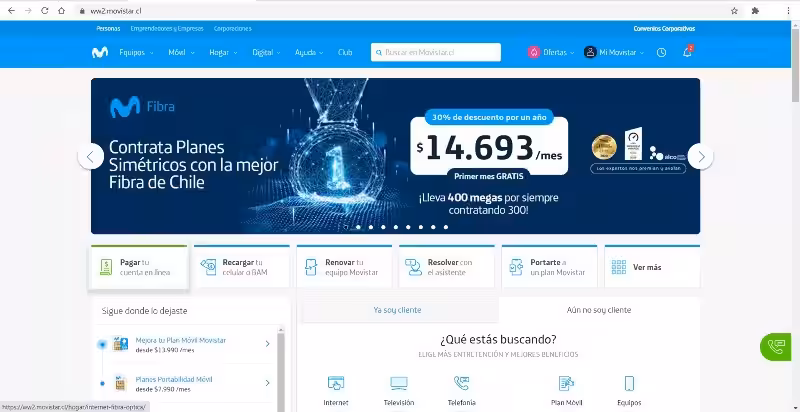Select the Personas segment tab
The height and width of the screenshot is (412, 800).
tap(108, 29)
